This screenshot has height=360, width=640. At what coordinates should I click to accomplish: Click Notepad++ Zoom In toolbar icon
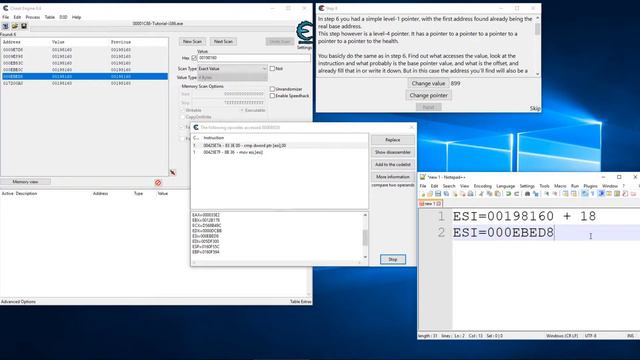(546, 194)
